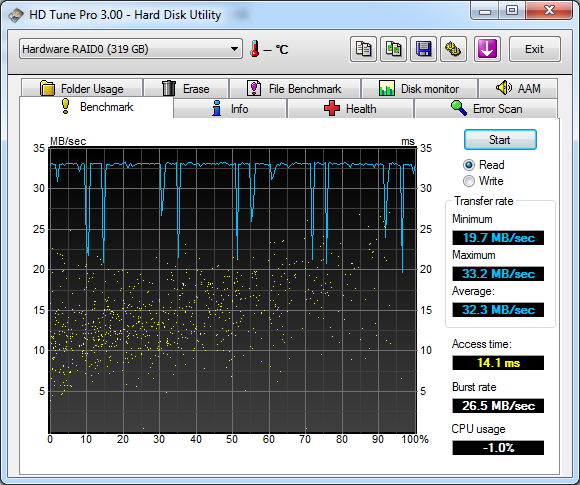Open the AAM speaker tab
580x485 pixels.
click(518, 89)
